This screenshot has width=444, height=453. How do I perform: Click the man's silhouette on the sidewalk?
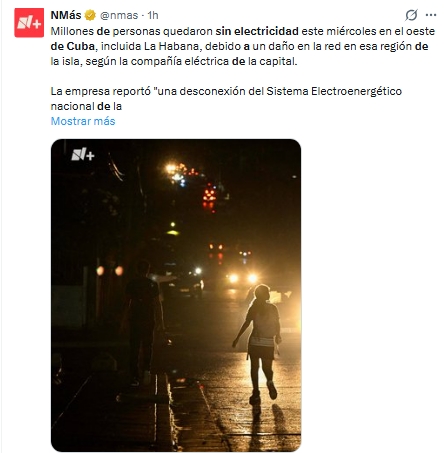143,322
